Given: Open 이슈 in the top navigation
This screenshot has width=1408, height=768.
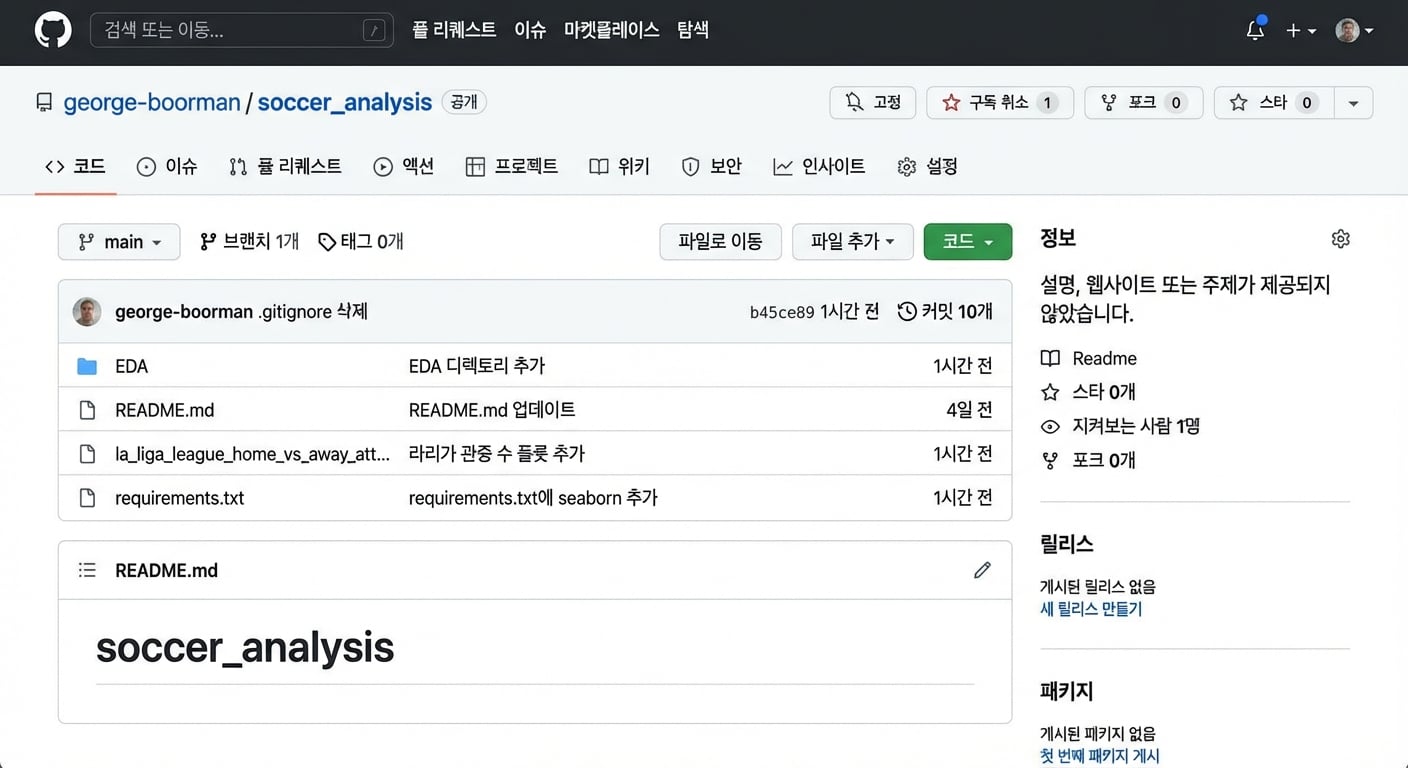Looking at the screenshot, I should 530,30.
